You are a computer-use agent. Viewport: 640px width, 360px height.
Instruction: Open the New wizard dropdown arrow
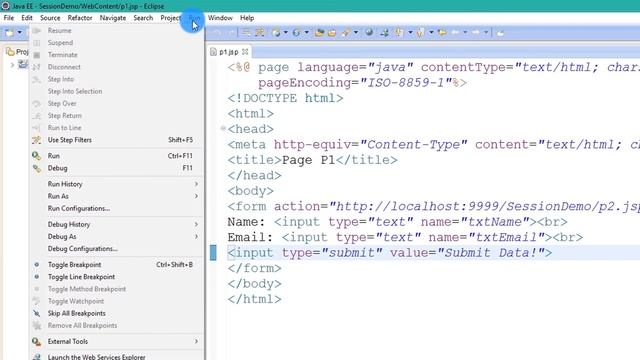19,32
